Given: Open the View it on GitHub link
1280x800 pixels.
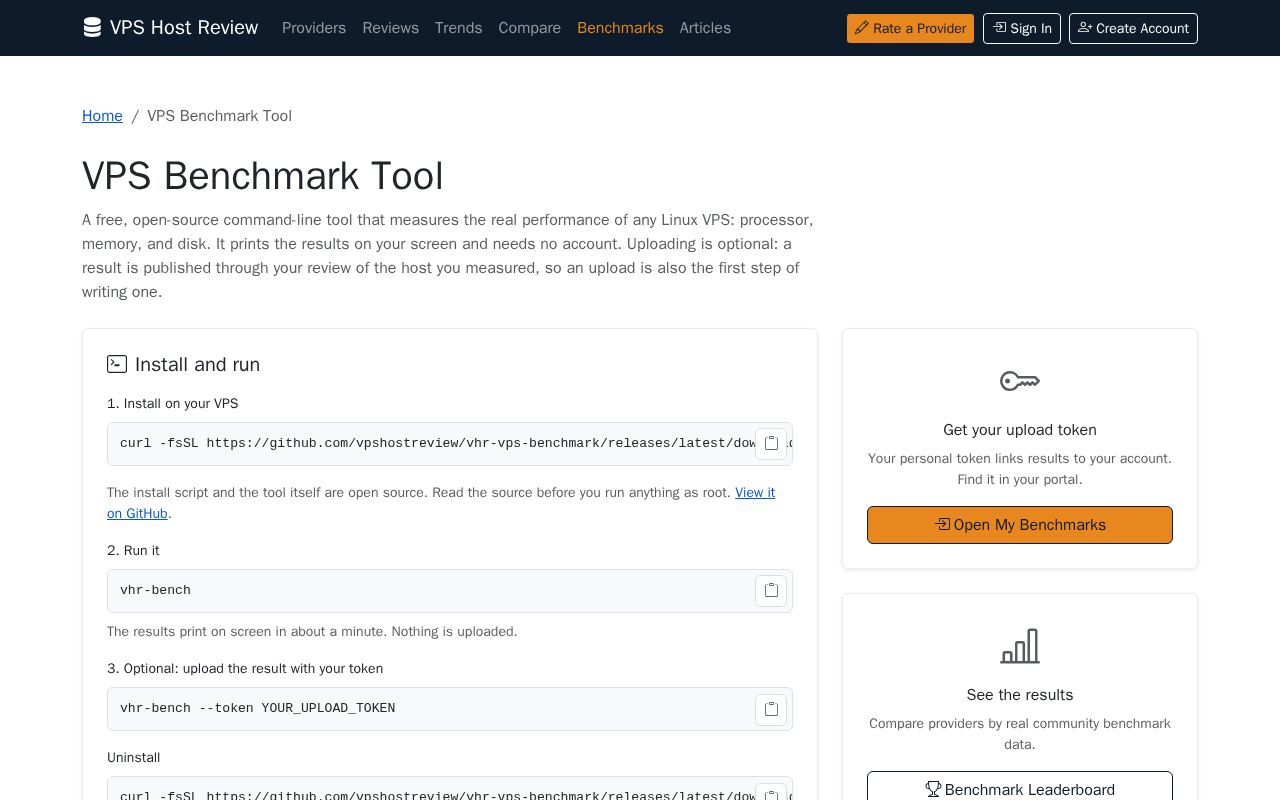Looking at the screenshot, I should pyautogui.click(x=755, y=492).
